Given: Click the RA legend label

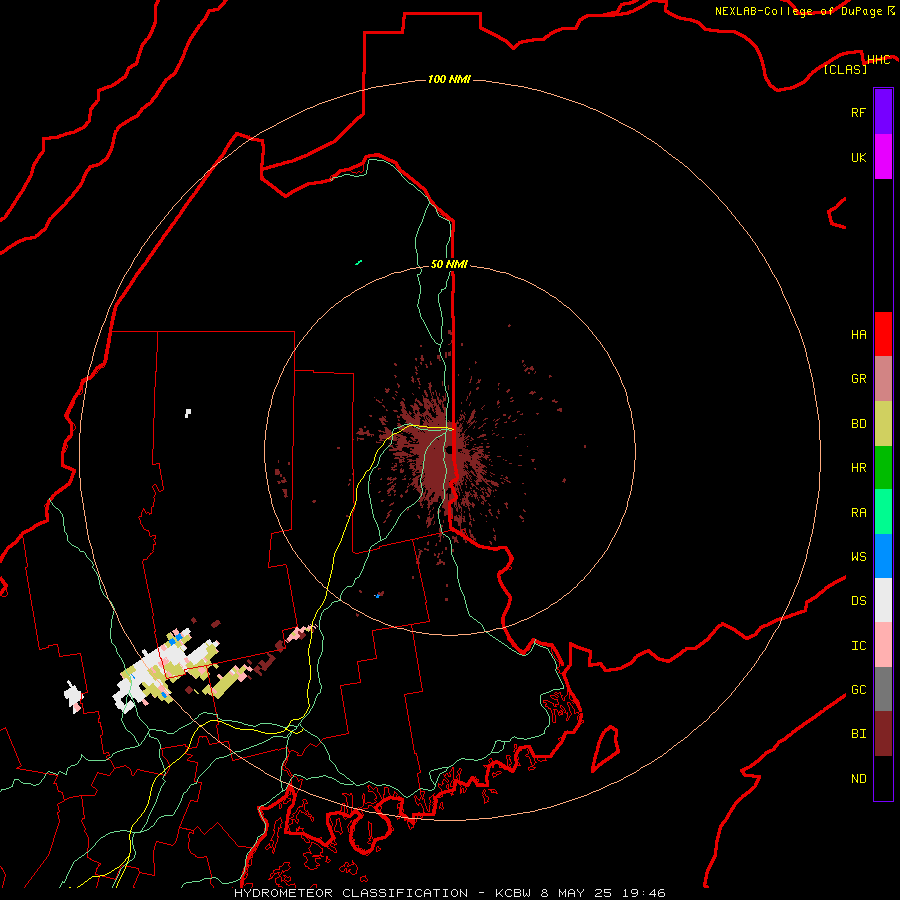Looking at the screenshot, I should (x=858, y=512).
